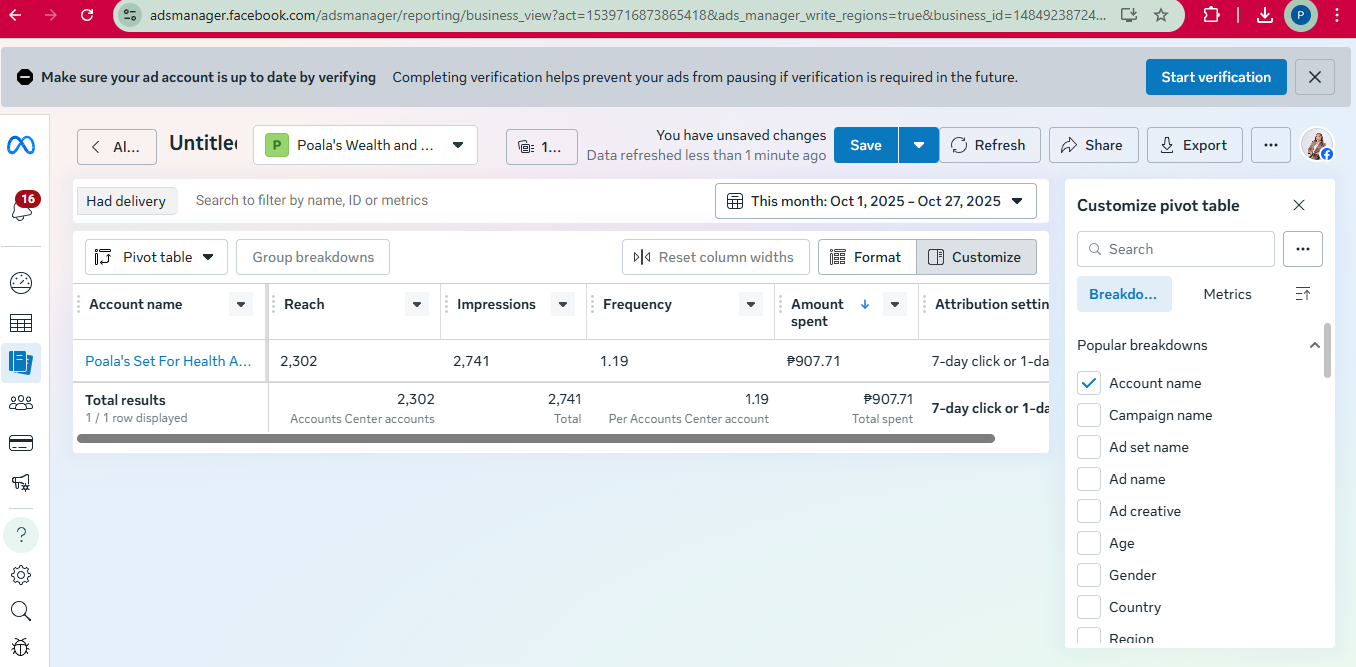The height and width of the screenshot is (667, 1356).
Task: Uncheck the Account name breakdown
Action: click(x=1089, y=383)
